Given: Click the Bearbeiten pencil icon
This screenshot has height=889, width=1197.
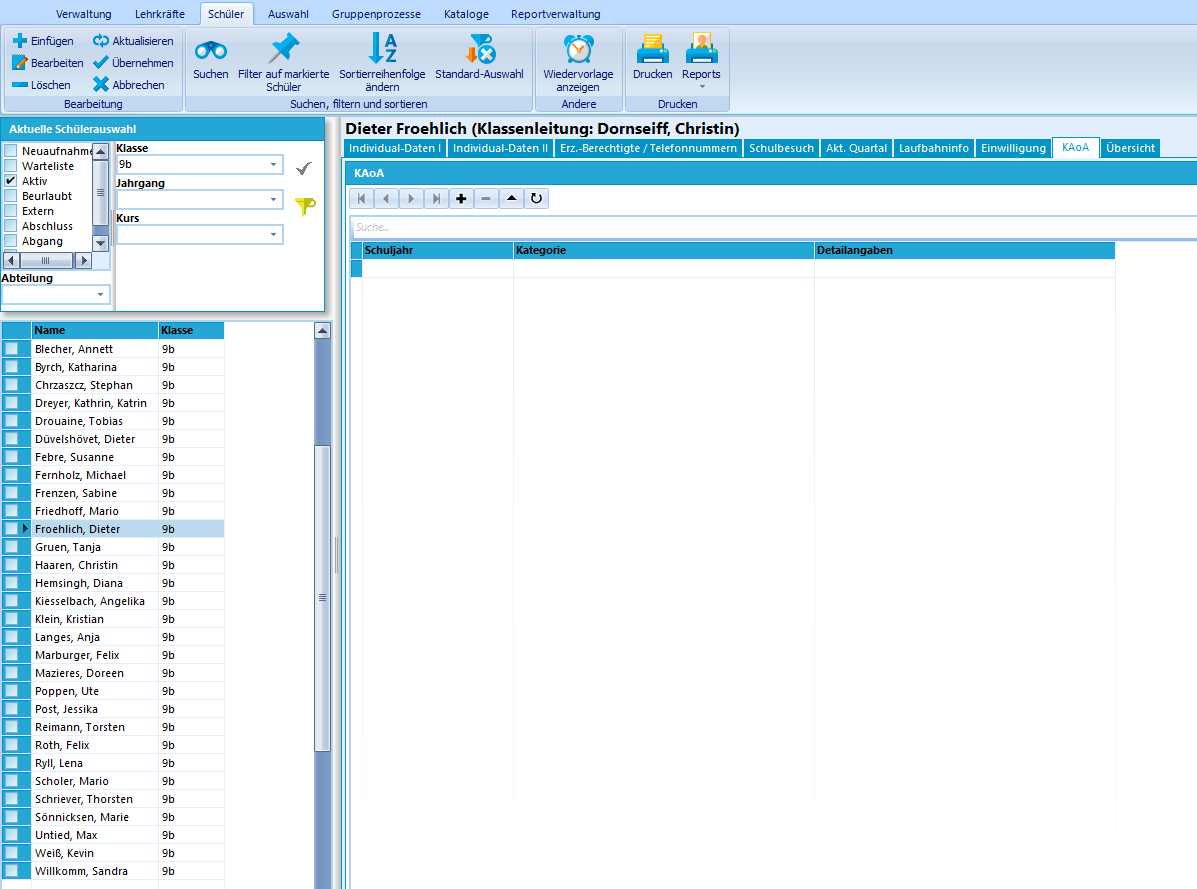Looking at the screenshot, I should (x=20, y=63).
